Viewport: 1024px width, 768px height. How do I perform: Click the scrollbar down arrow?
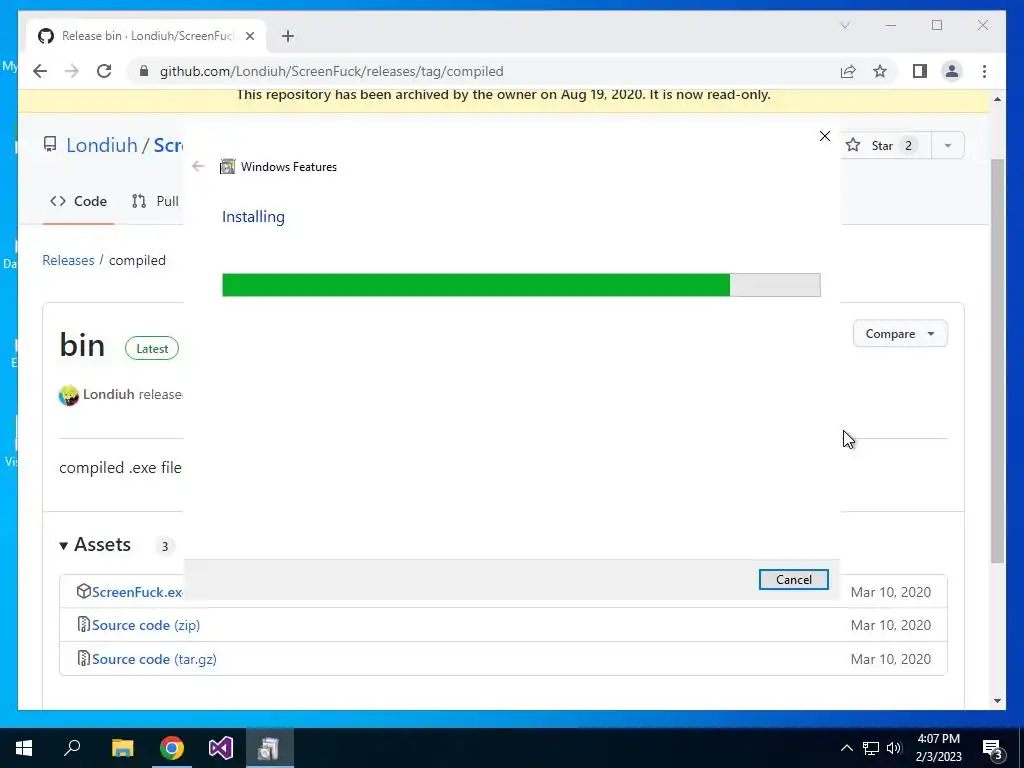pyautogui.click(x=997, y=701)
